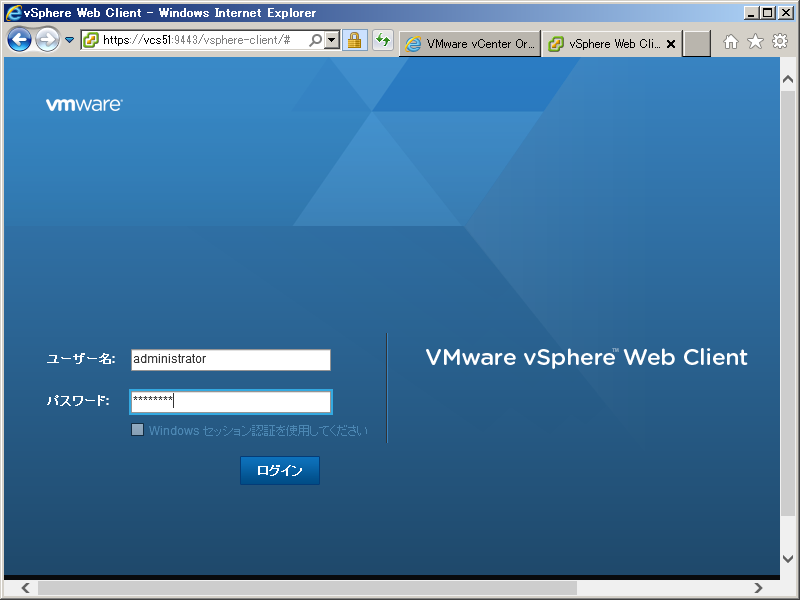The width and height of the screenshot is (800, 600).
Task: Click the password input field
Action: click(x=230, y=401)
